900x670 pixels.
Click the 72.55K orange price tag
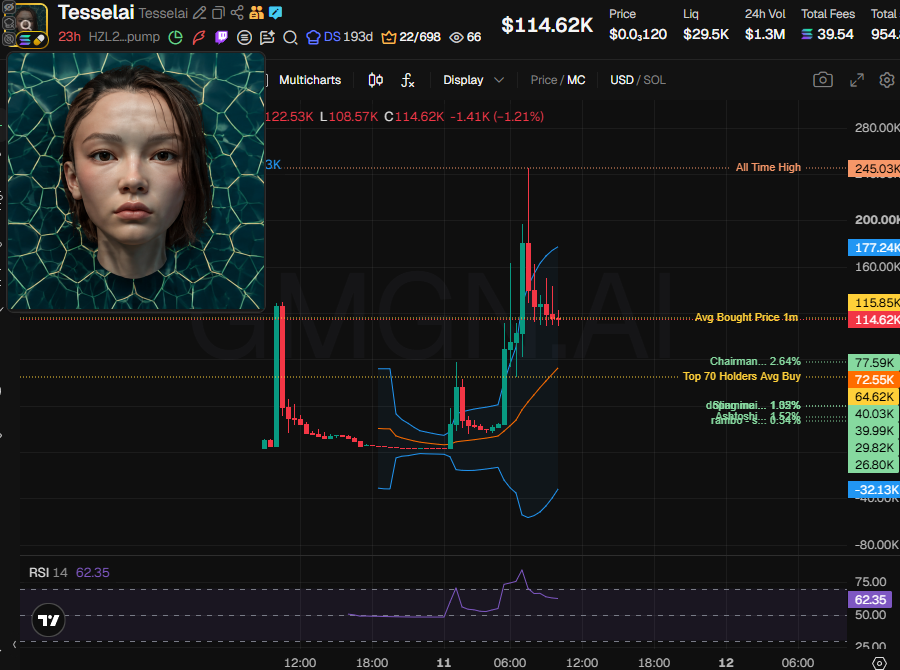[x=874, y=379]
